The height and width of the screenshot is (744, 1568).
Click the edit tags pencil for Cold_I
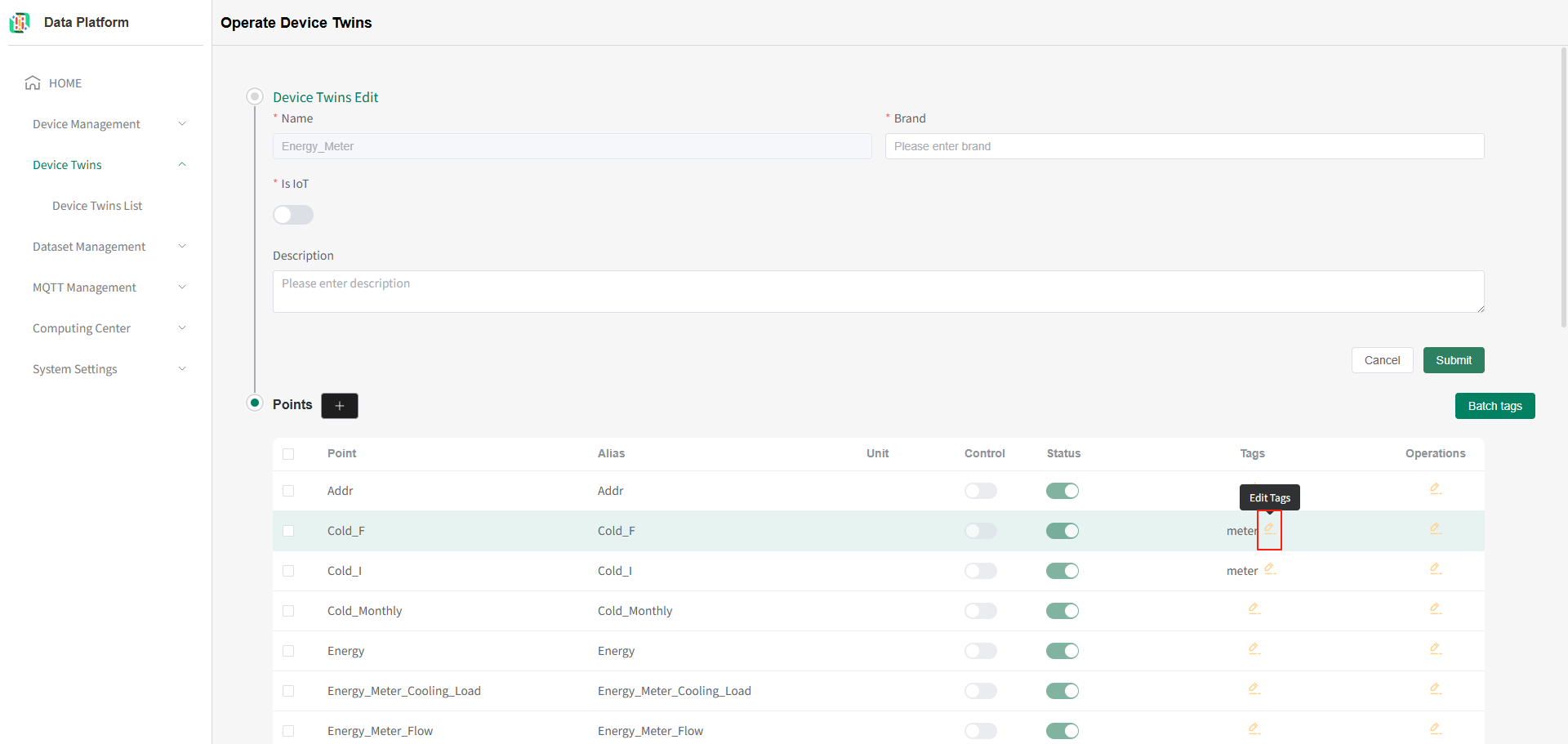point(1269,569)
